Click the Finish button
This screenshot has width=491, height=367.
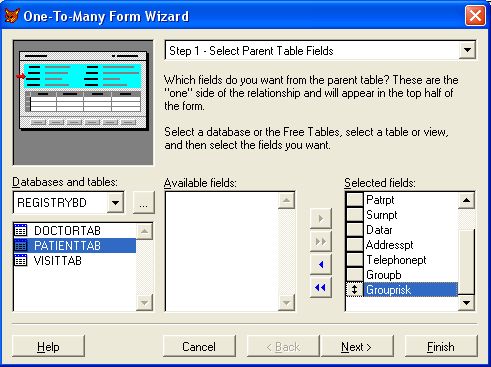441,346
